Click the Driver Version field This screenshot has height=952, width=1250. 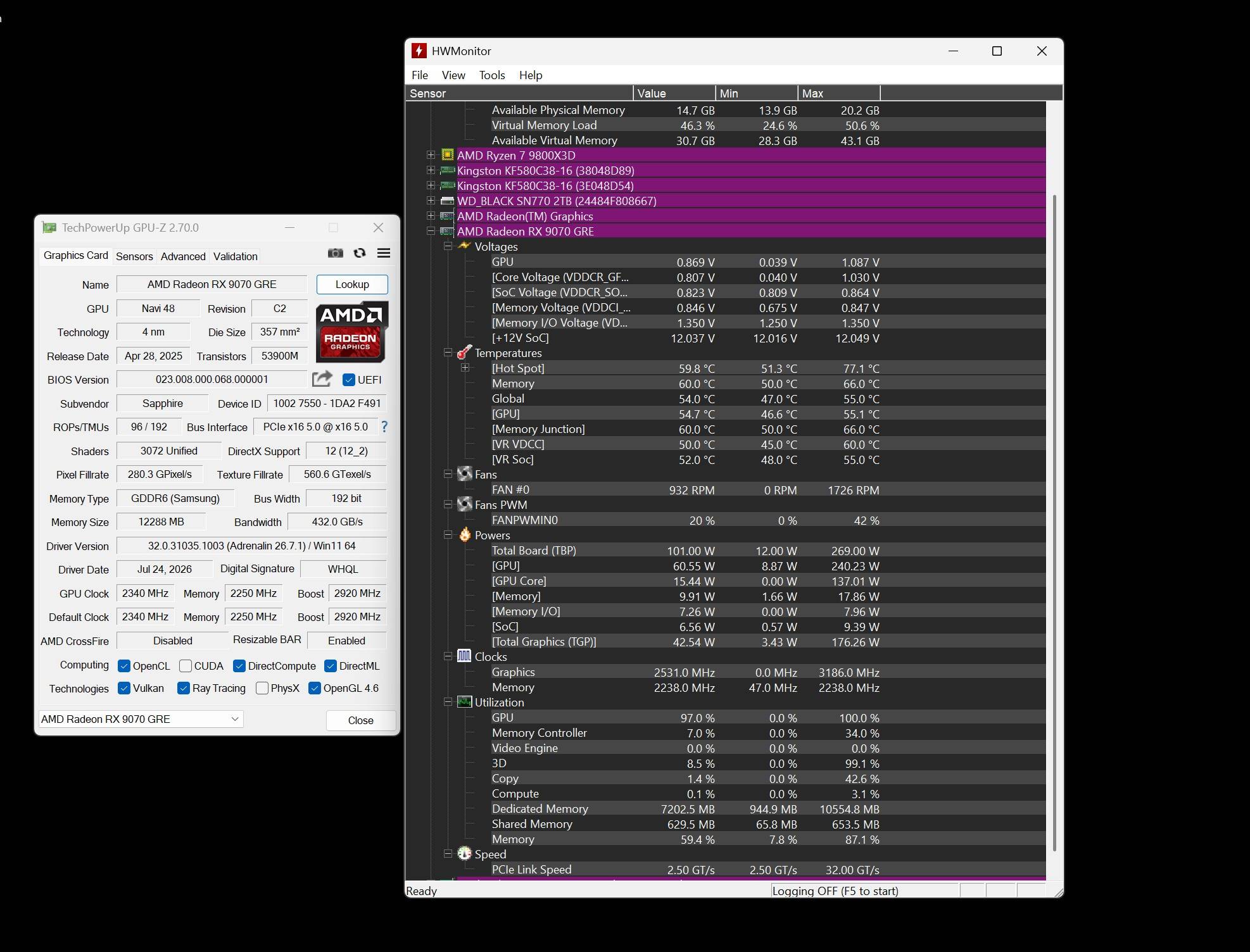tap(251, 546)
